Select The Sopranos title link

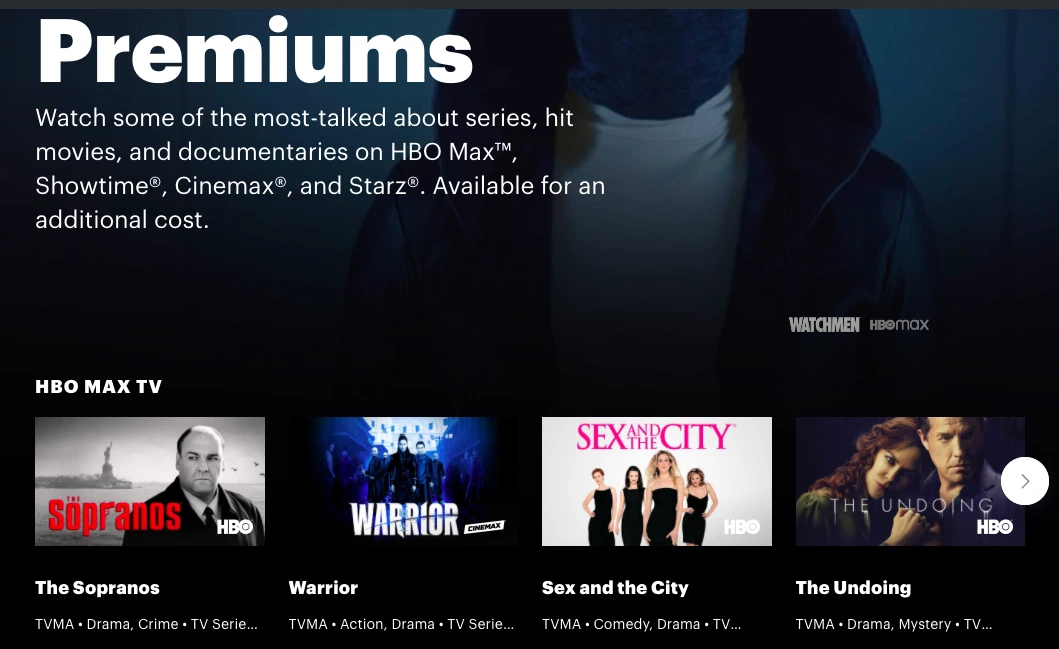[97, 588]
